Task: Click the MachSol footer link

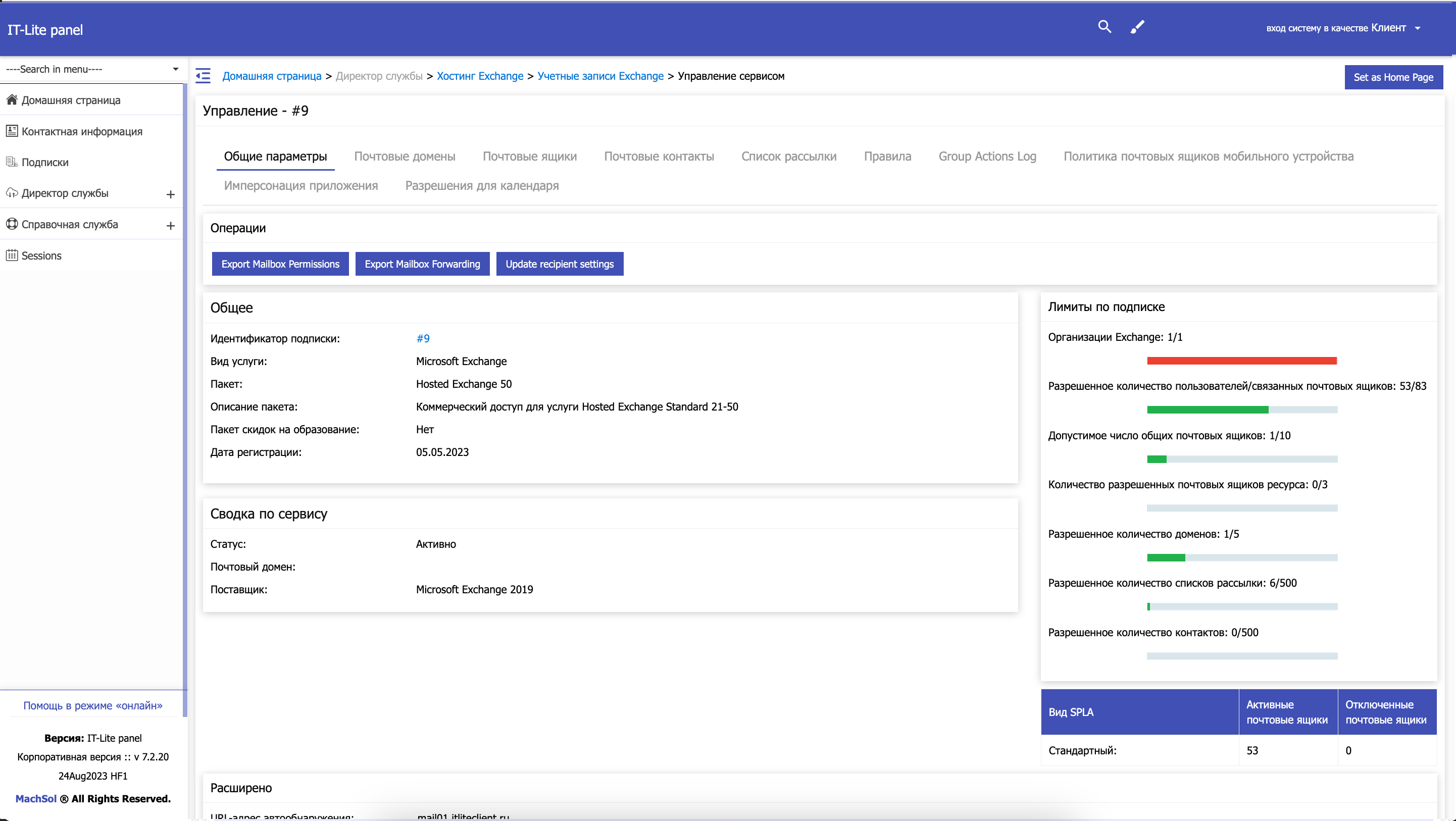Action: point(36,798)
